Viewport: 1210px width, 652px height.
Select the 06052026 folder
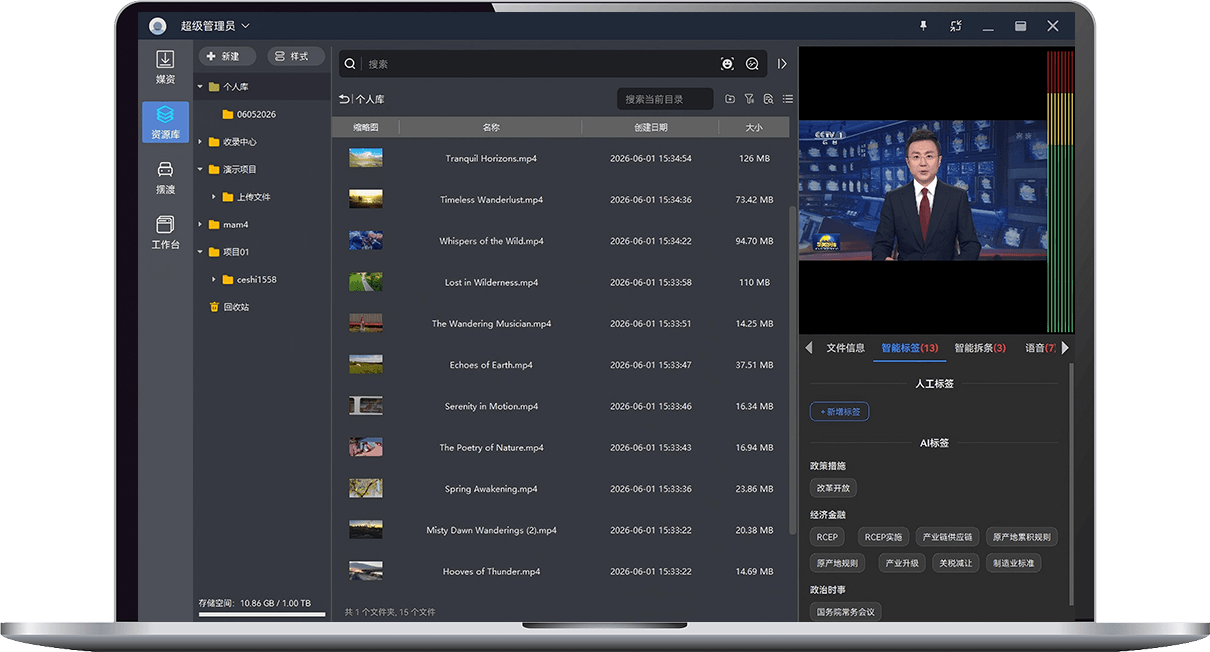(x=249, y=114)
